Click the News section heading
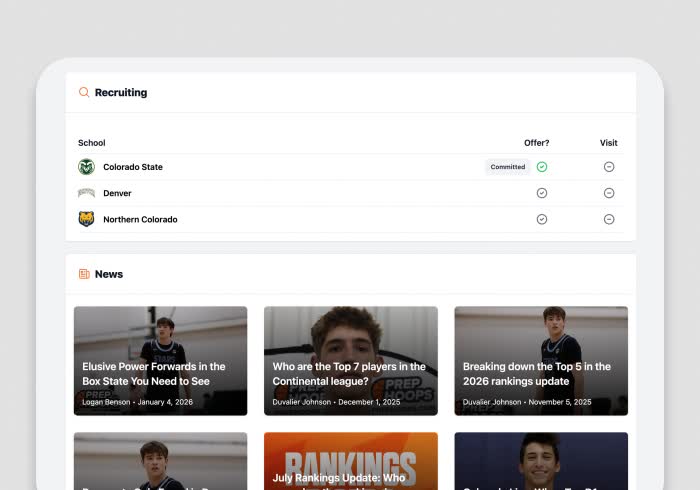This screenshot has height=490, width=700. (x=109, y=274)
